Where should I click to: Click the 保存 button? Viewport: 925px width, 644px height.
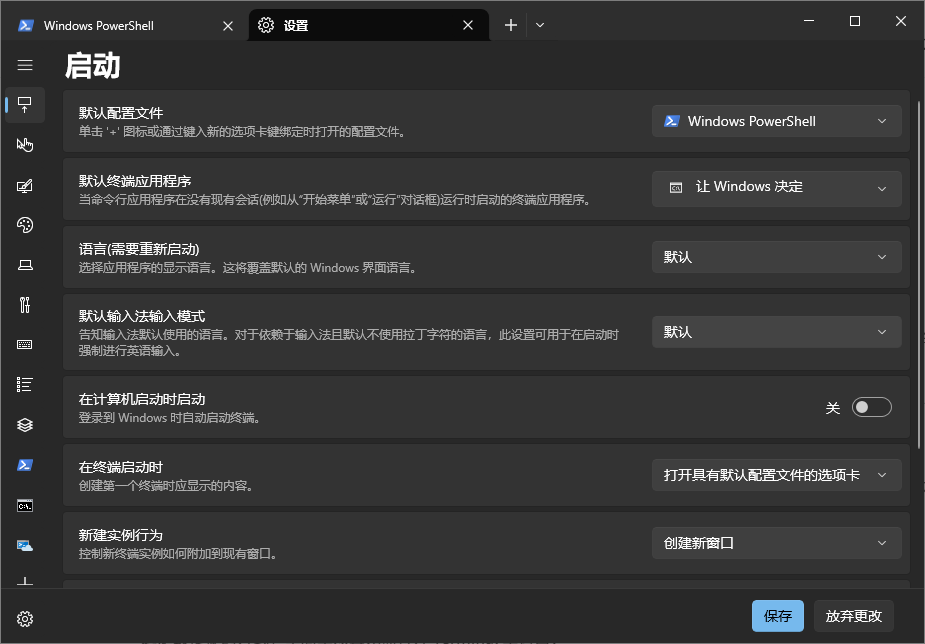coord(778,616)
